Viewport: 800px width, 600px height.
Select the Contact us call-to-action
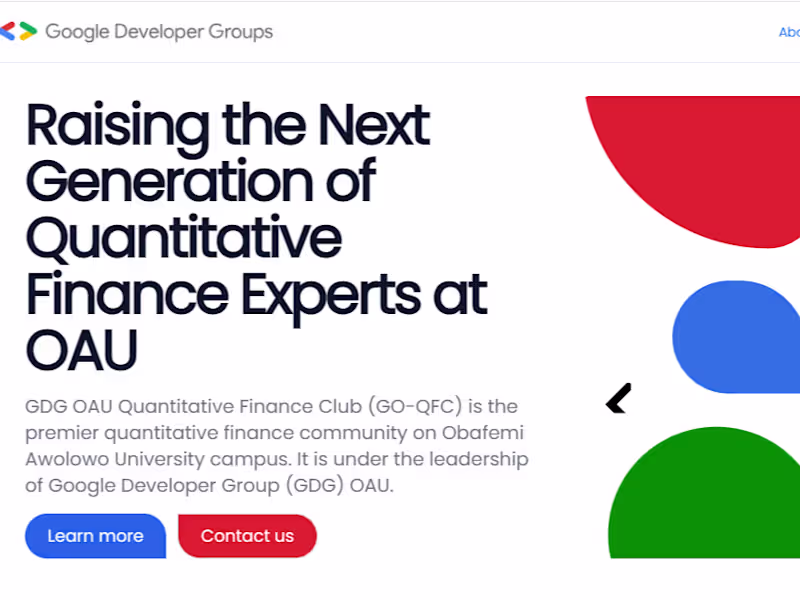(247, 536)
